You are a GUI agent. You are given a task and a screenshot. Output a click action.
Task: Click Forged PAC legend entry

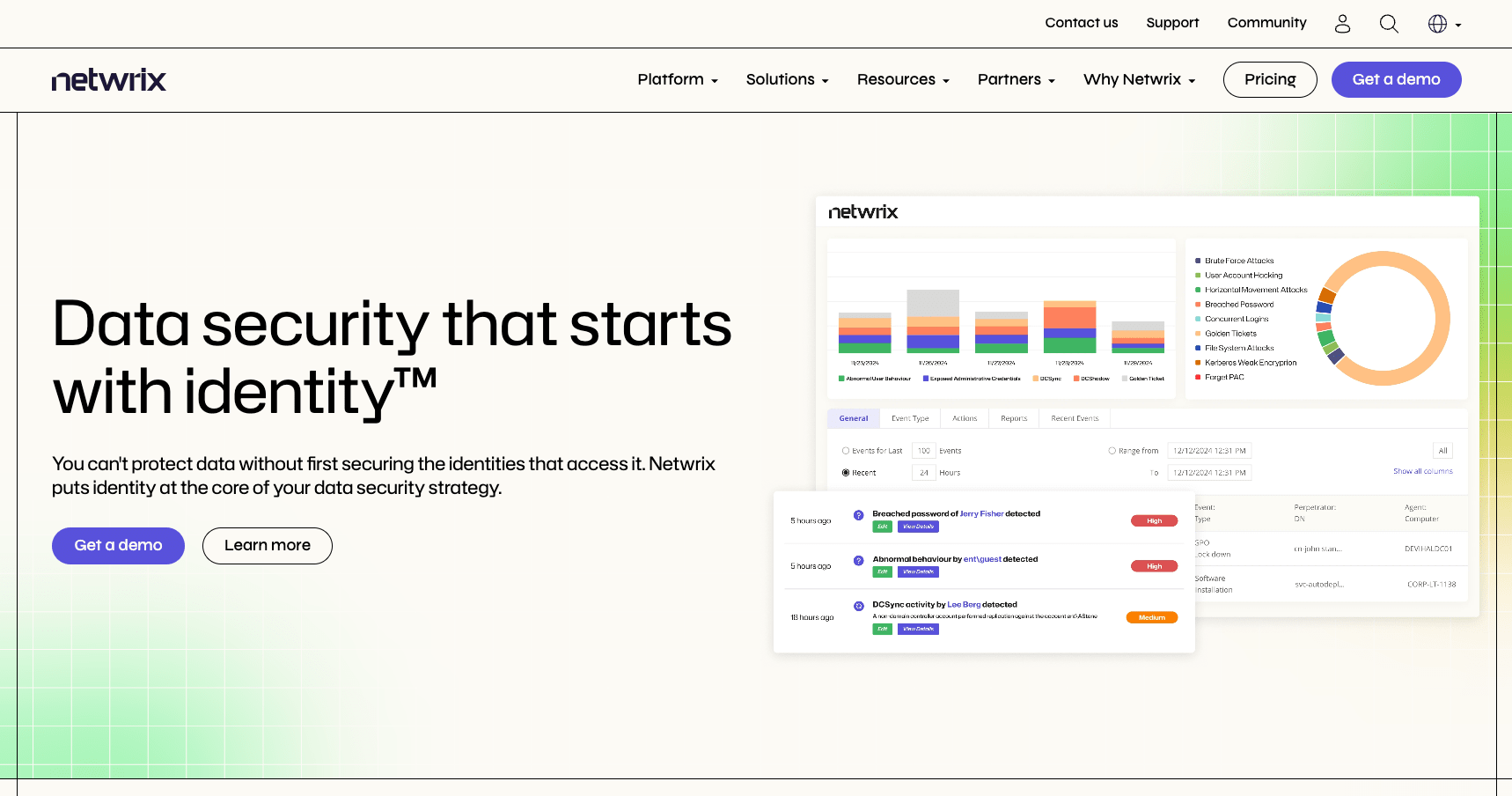pyautogui.click(x=1219, y=377)
